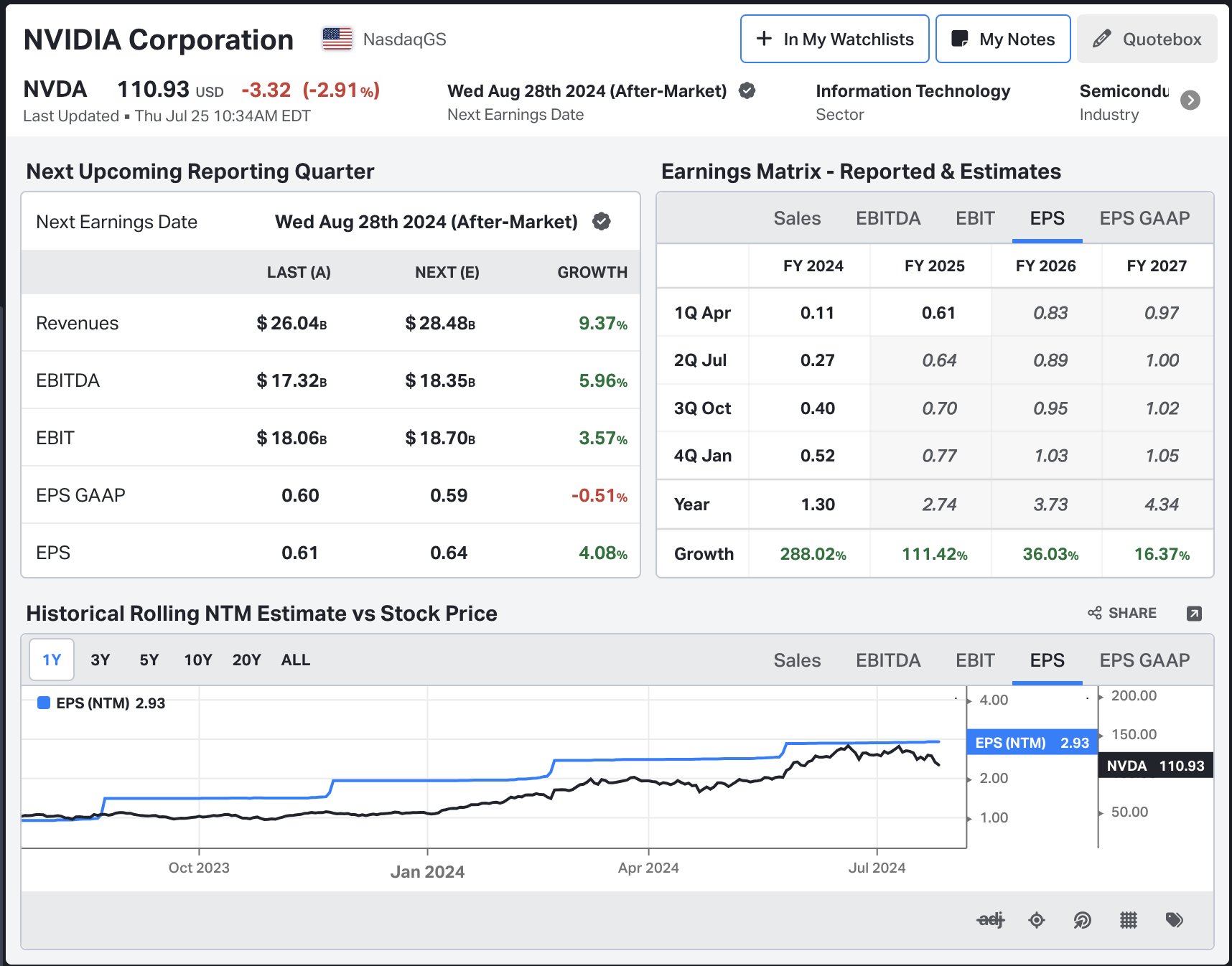Click the FY 2024 column header
This screenshot has height=966, width=1232.
813,266
